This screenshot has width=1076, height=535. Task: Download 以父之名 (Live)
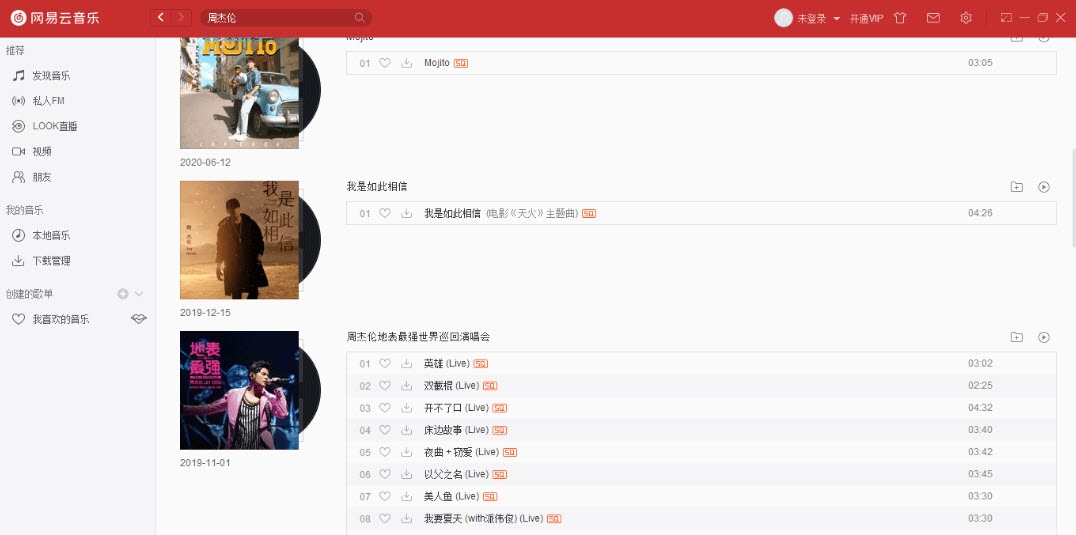point(407,475)
